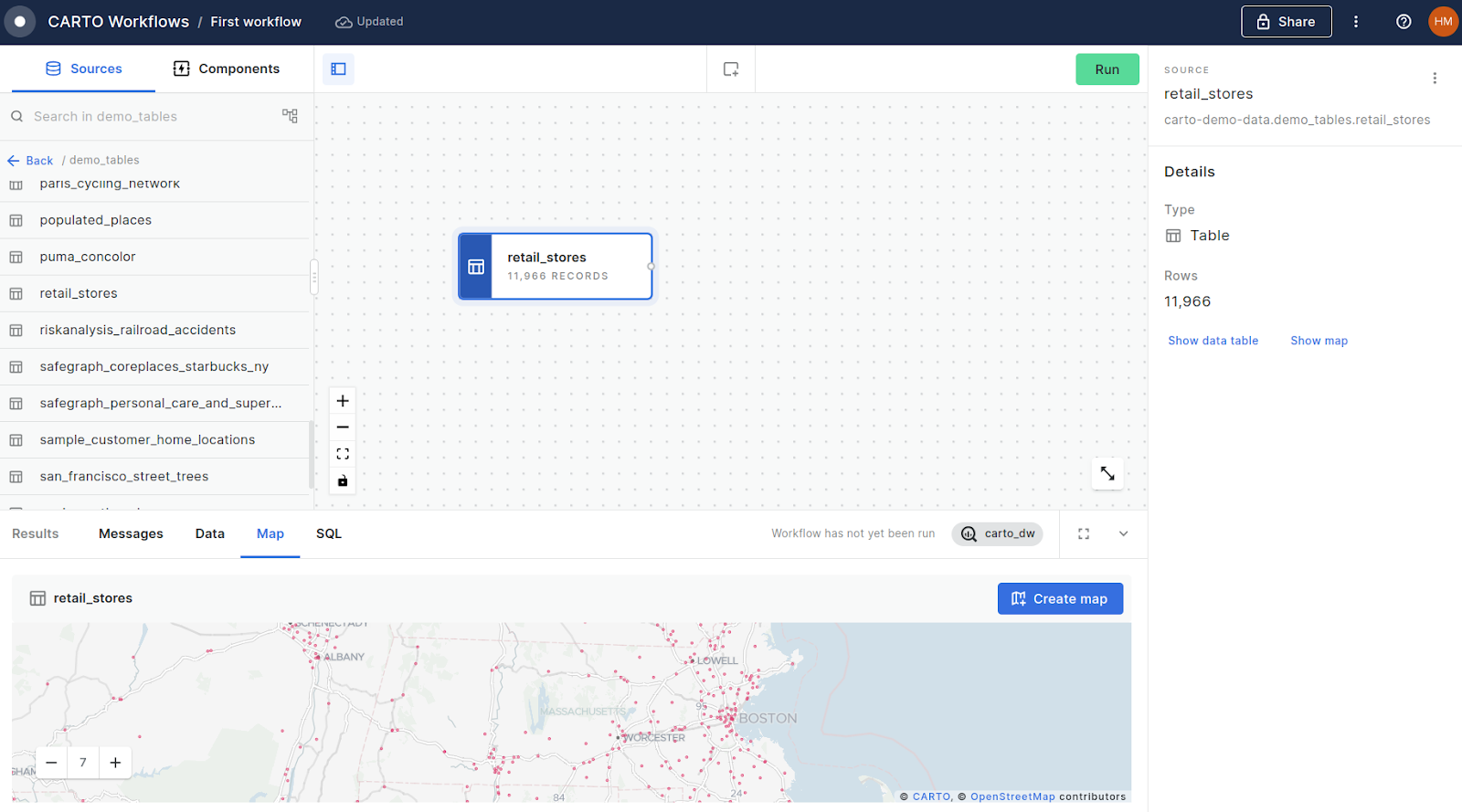Click the retail_stores map preview
The width and height of the screenshot is (1462, 812).
point(571,712)
